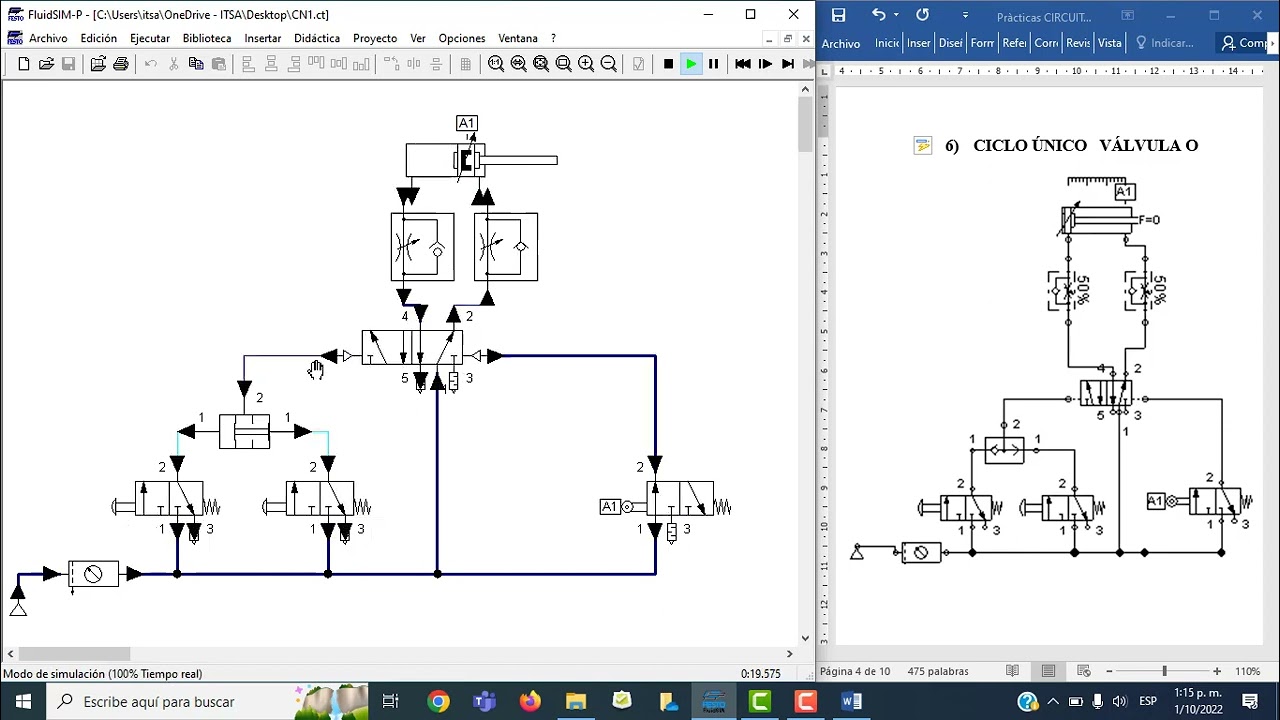Reset simulation with the rewind icon

pyautogui.click(x=743, y=64)
